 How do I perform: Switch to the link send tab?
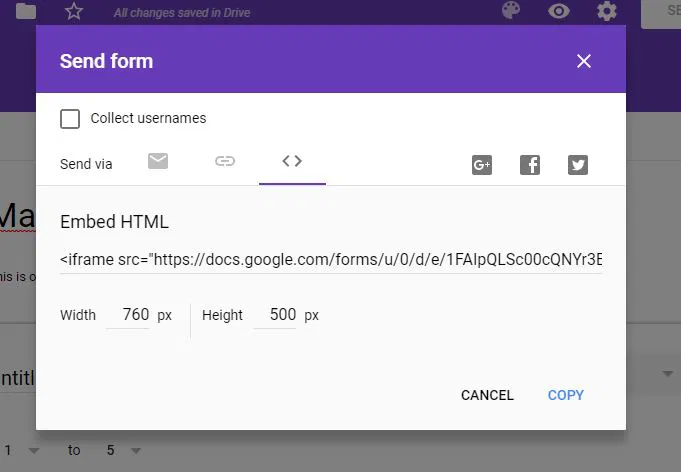[225, 162]
